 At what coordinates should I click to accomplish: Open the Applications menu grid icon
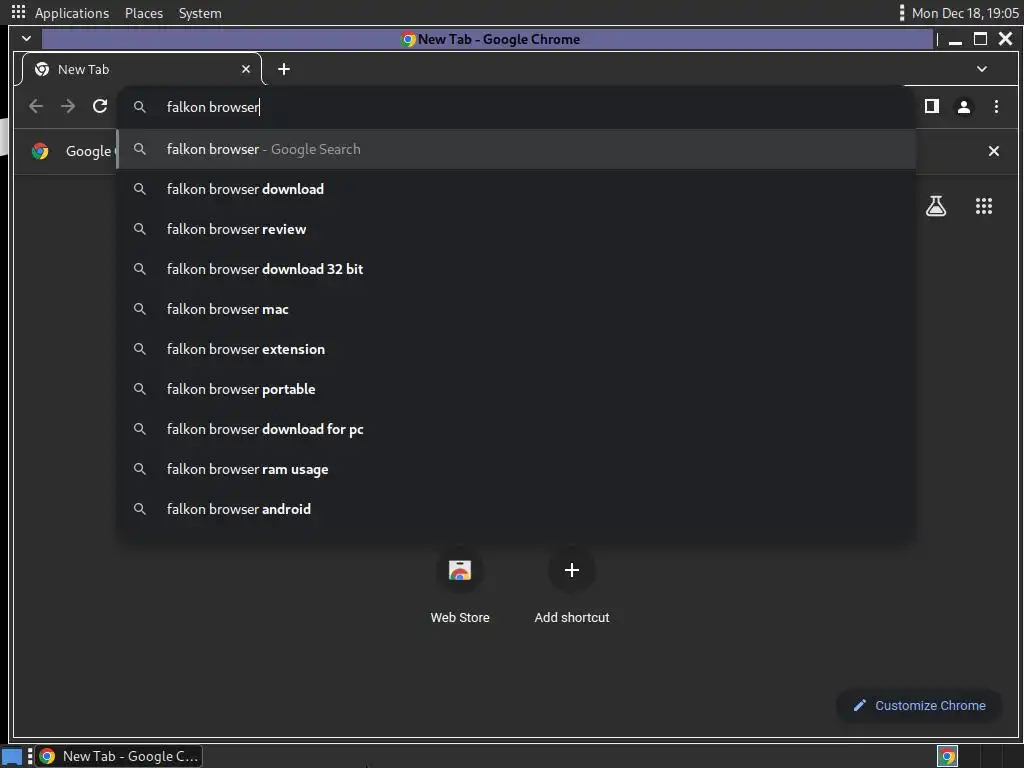(18, 12)
